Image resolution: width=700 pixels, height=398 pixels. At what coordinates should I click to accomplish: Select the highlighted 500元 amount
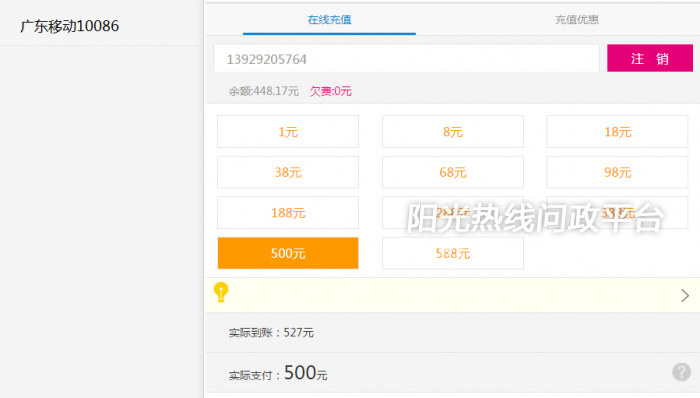(288, 253)
